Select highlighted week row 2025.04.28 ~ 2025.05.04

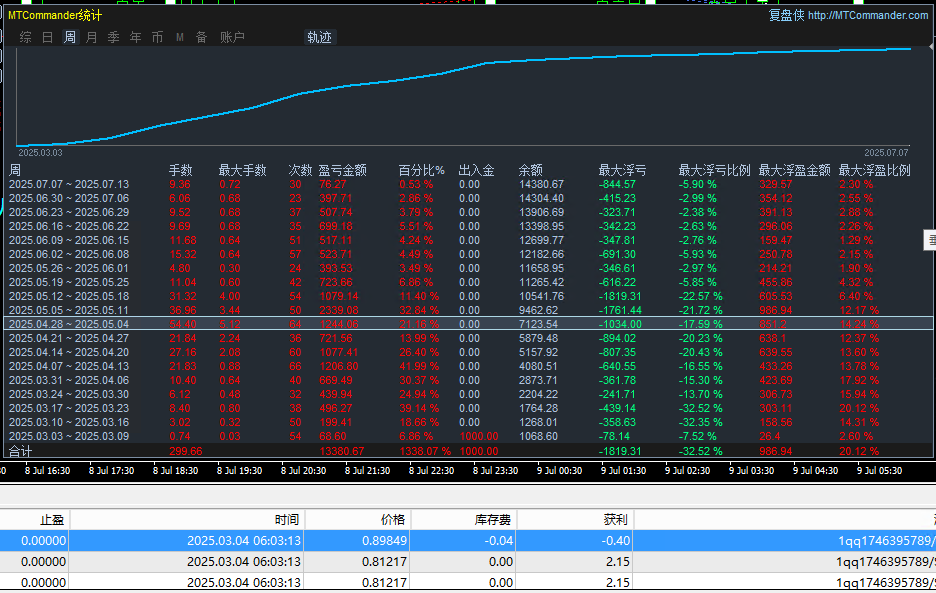pyautogui.click(x=468, y=324)
